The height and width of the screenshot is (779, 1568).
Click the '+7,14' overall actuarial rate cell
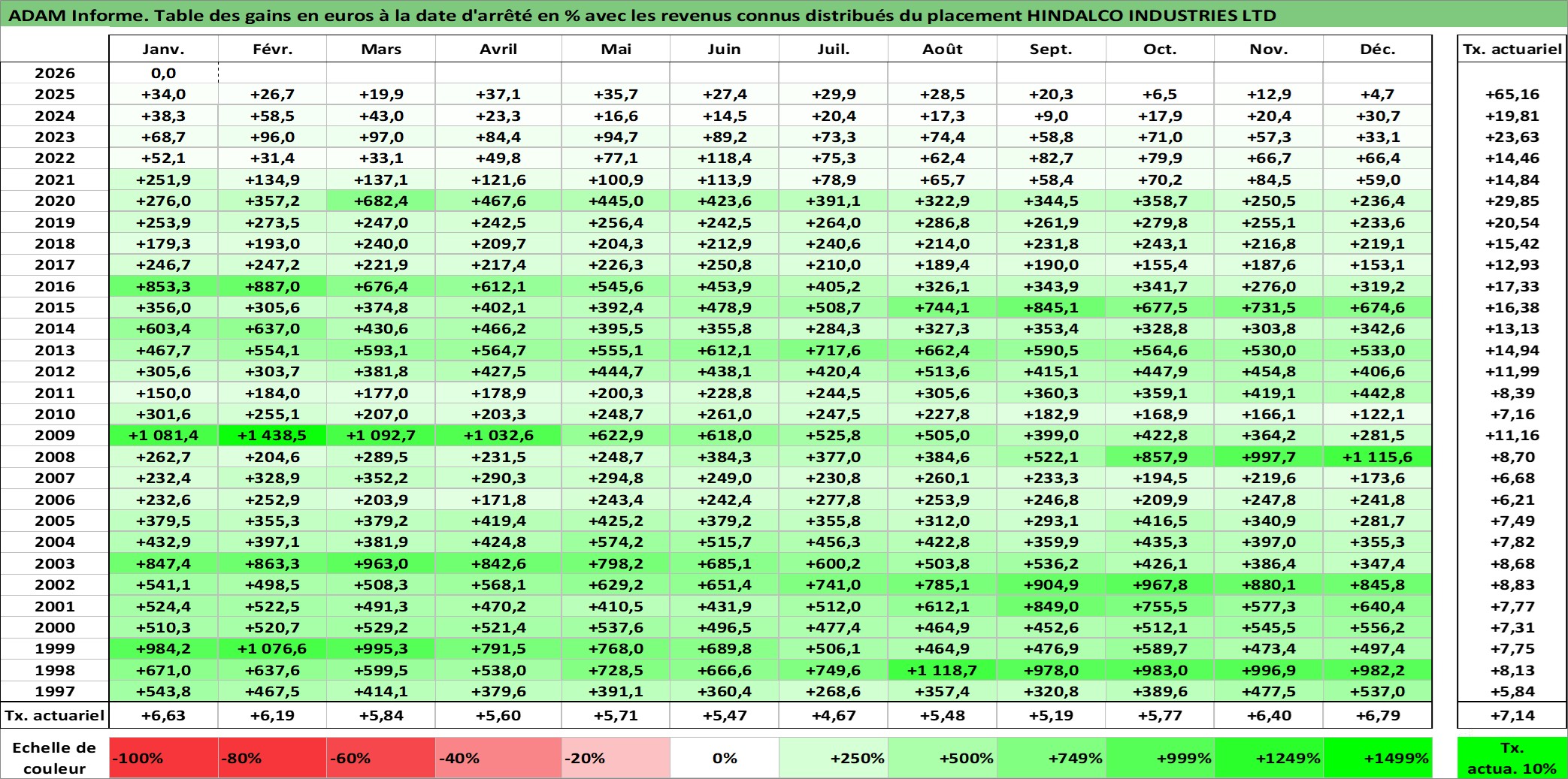pos(1512,715)
